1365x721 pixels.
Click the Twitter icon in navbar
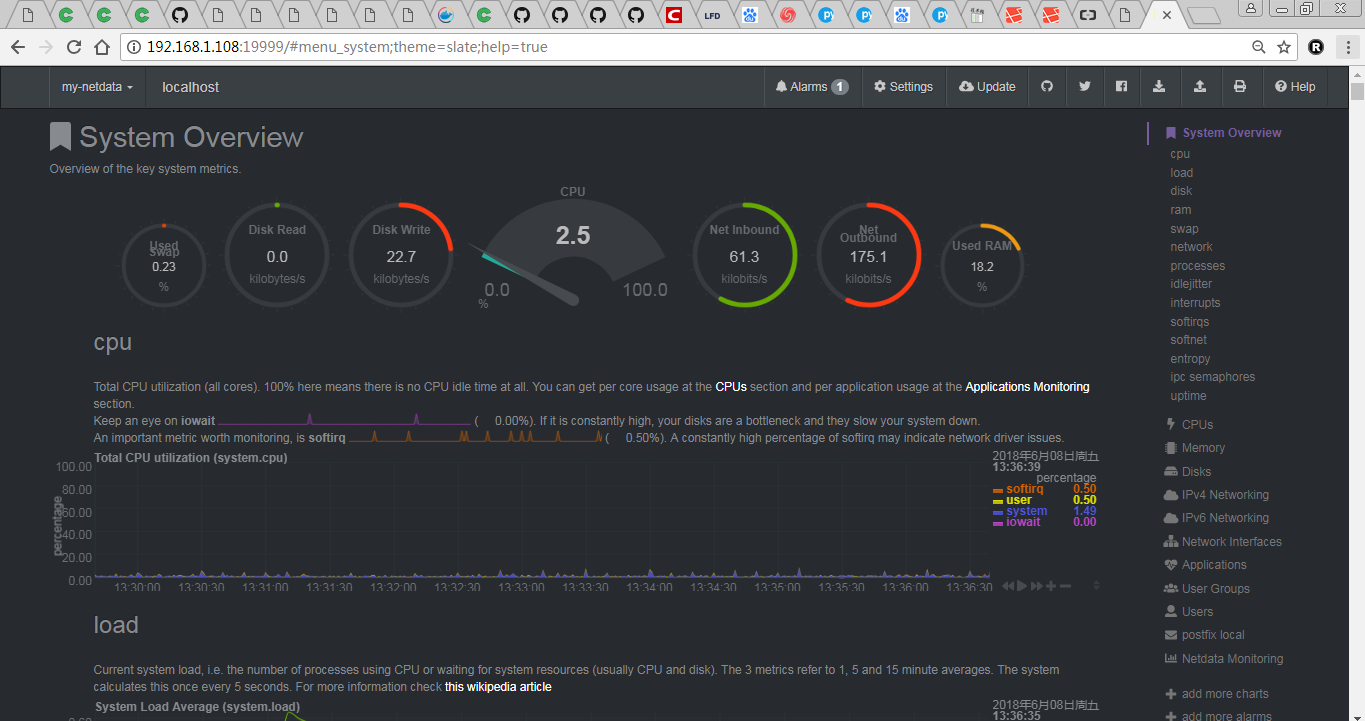[x=1084, y=87]
